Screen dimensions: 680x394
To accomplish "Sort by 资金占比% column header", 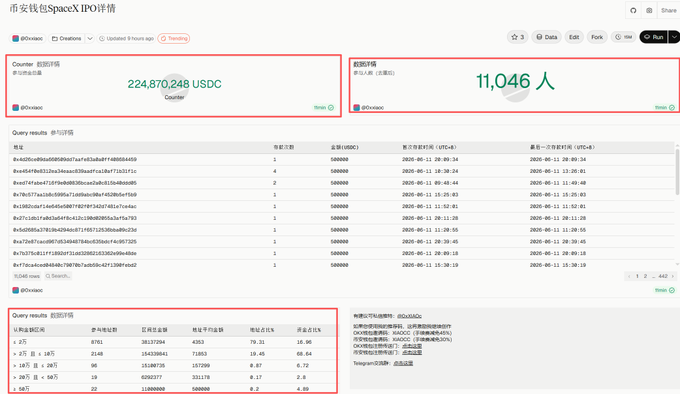I will coord(309,330).
